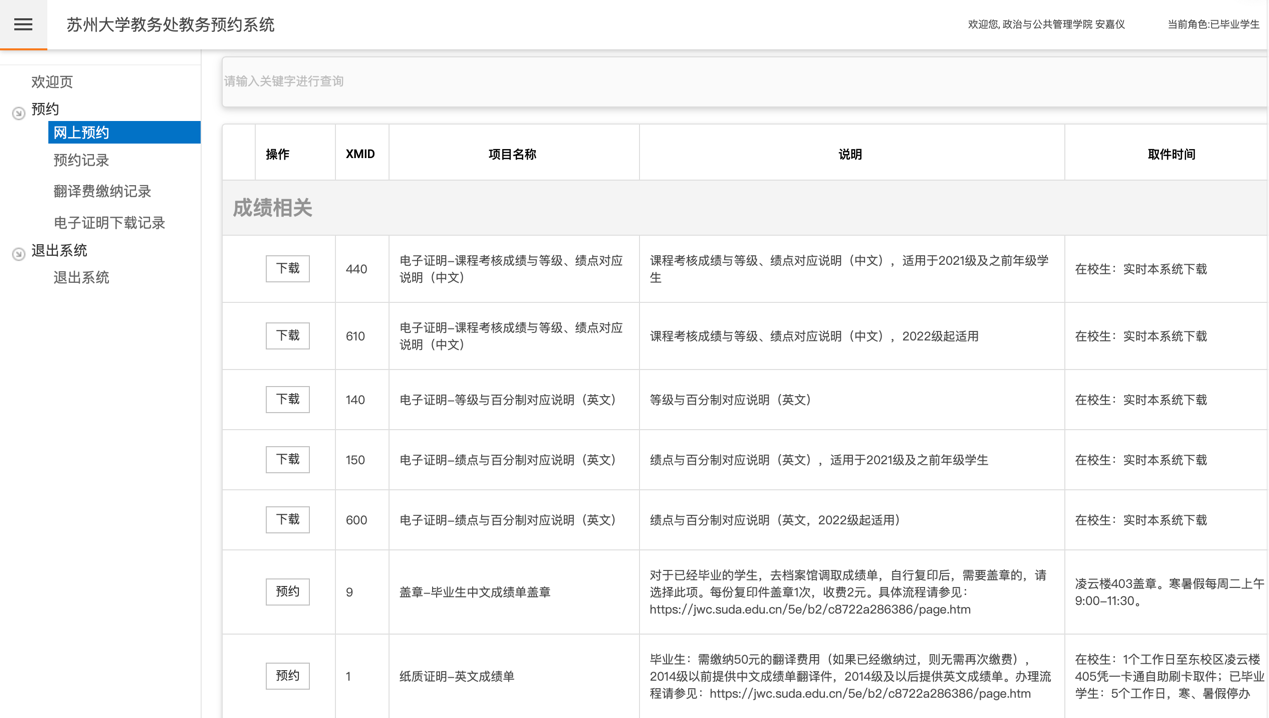Image resolution: width=1269 pixels, height=718 pixels.
Task: Open the hamburger menu icon
Action: pos(23,25)
